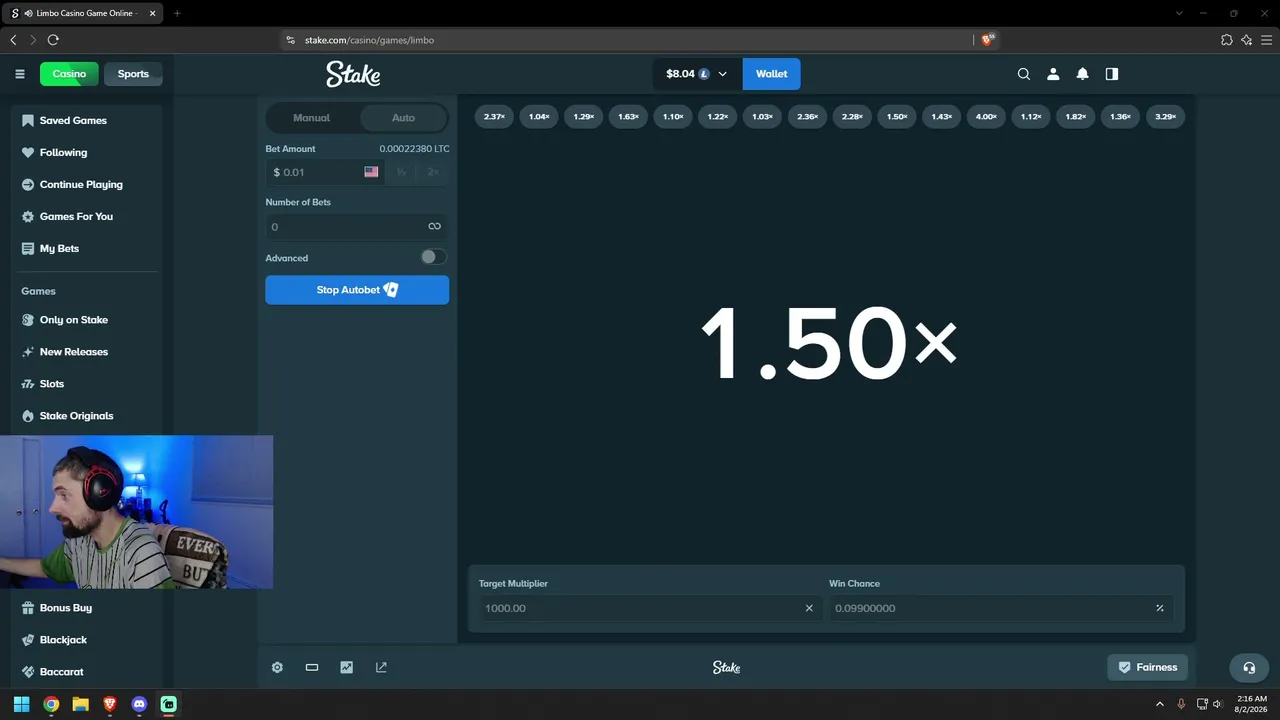
Task: Toggle the Advanced switch
Action: 433,257
